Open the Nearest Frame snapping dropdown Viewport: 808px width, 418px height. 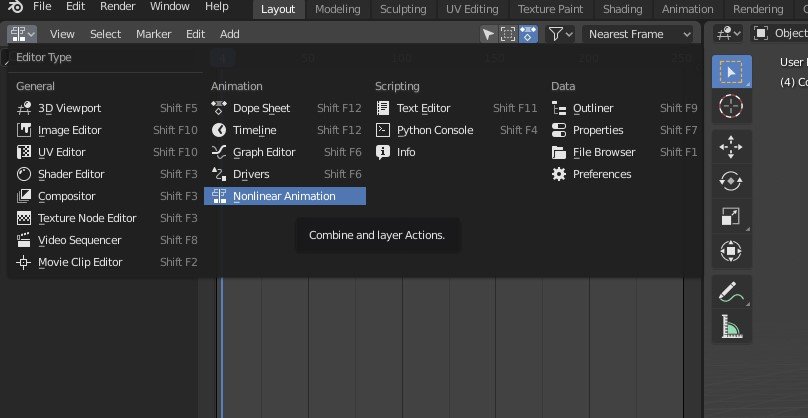[639, 34]
